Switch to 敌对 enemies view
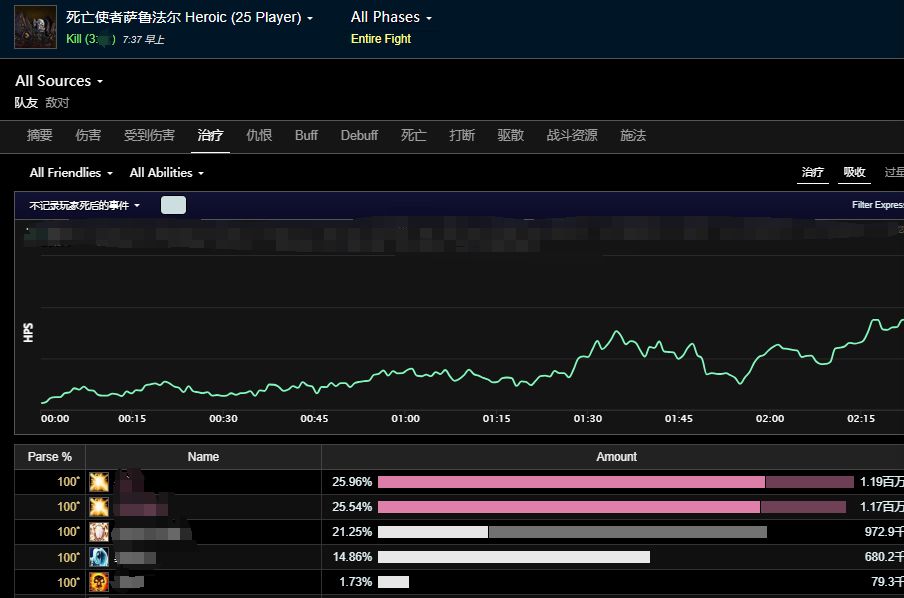Screen dimensions: 904x598 coord(57,103)
